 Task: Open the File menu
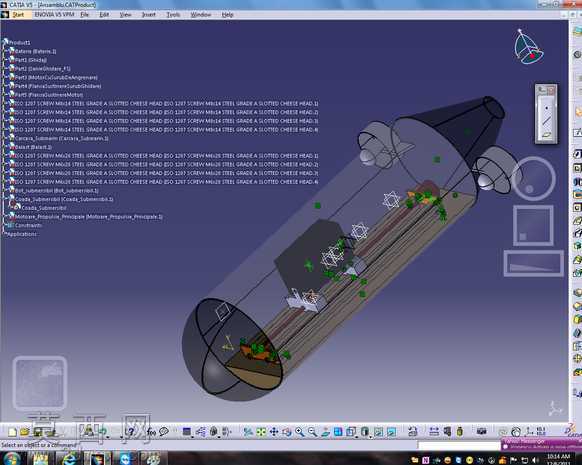point(85,14)
